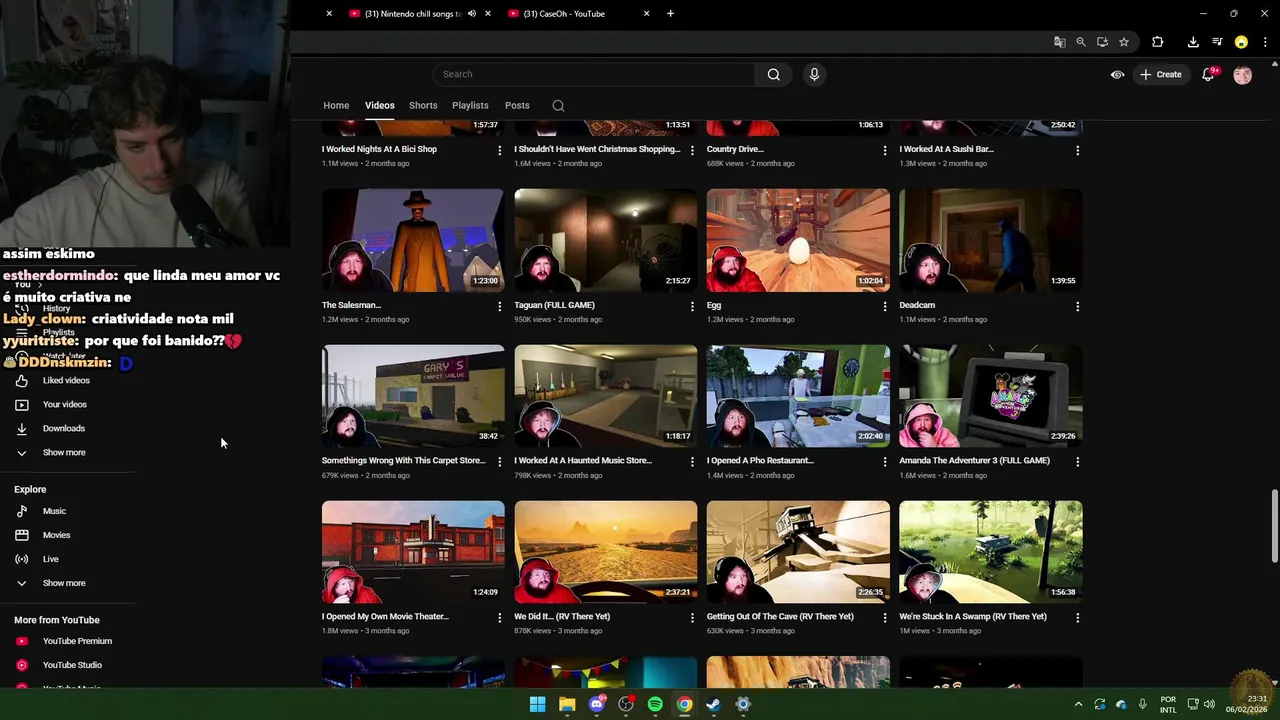Viewport: 1280px width, 720px height.
Task: Open options for I Worked At A Sushi Bar
Action: point(1077,150)
